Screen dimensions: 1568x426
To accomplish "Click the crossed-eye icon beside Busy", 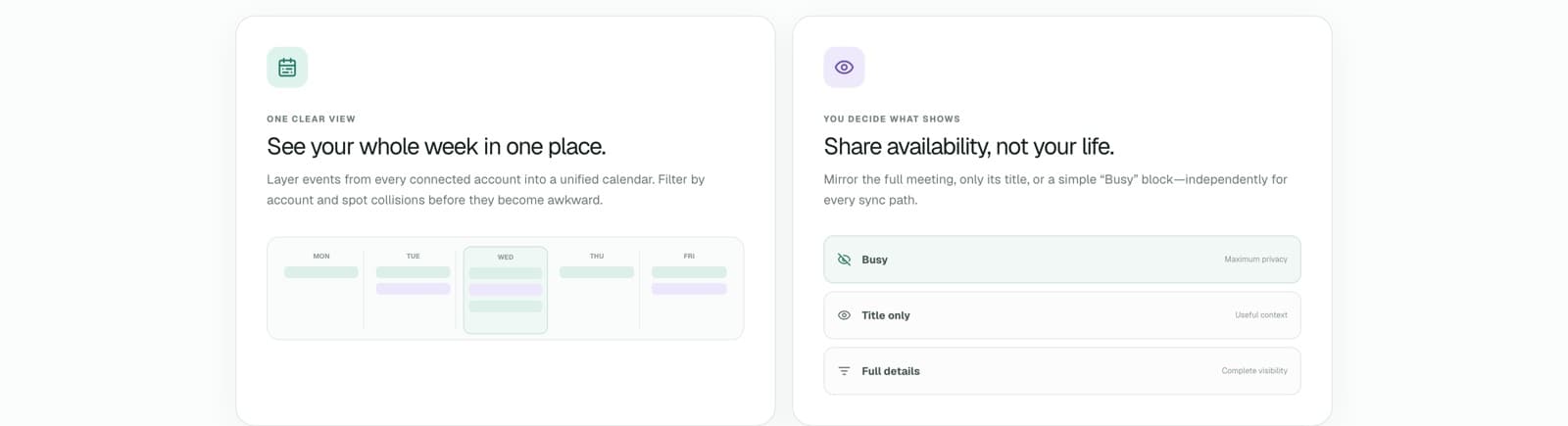I will 844,260.
